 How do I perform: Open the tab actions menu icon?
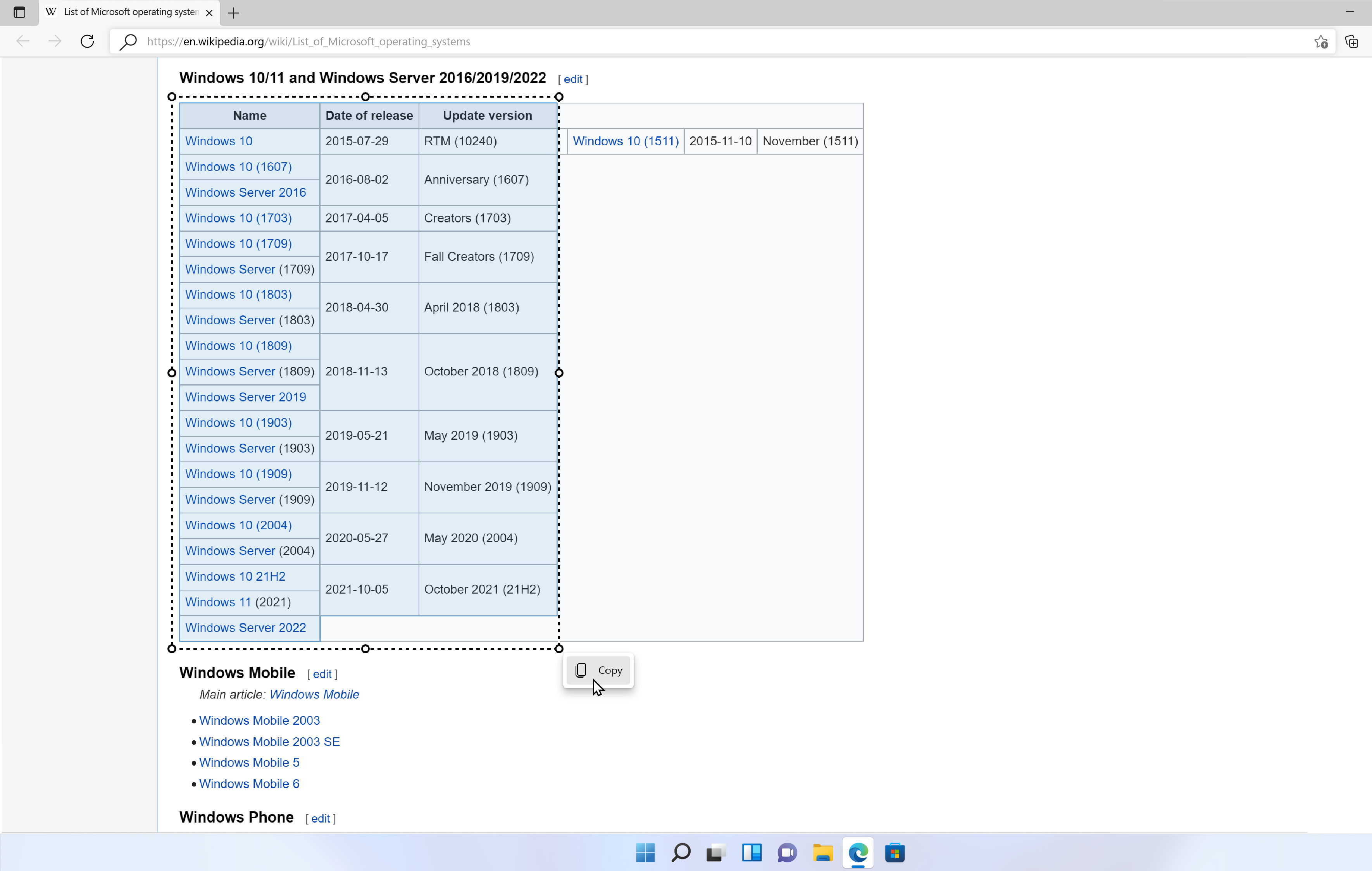tap(19, 12)
